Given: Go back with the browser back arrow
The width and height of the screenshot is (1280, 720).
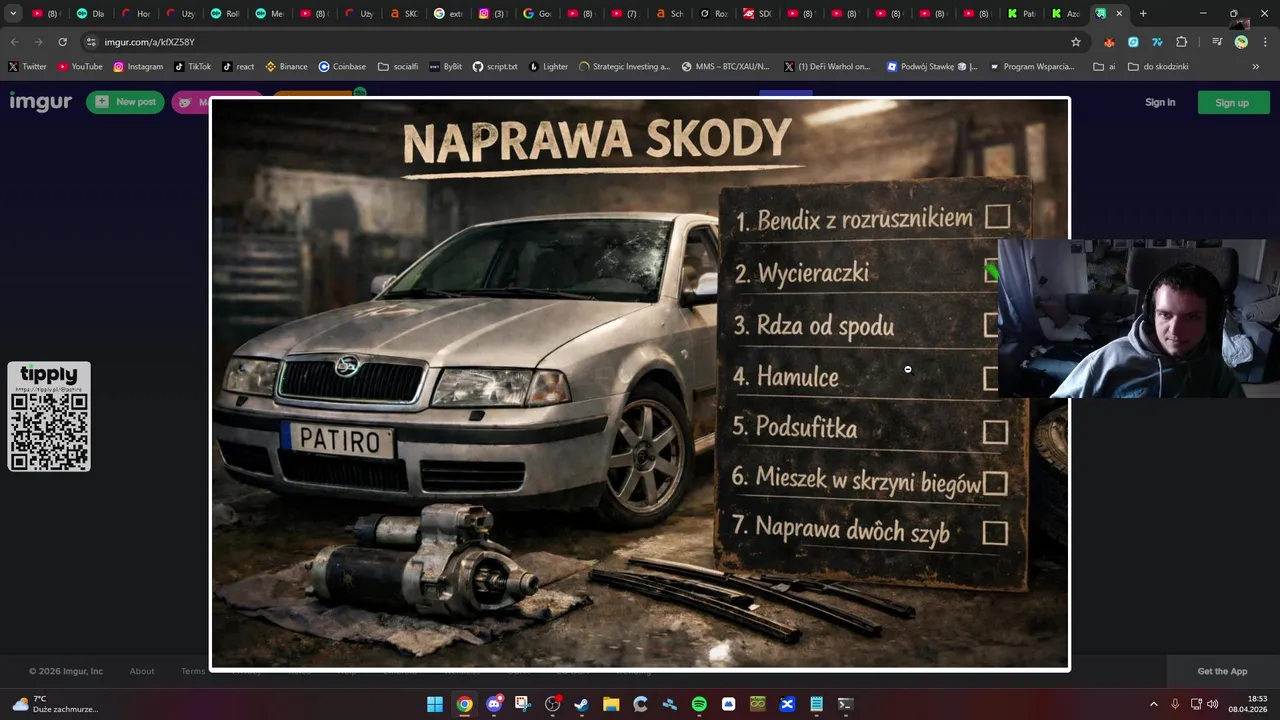Looking at the screenshot, I should (x=14, y=42).
